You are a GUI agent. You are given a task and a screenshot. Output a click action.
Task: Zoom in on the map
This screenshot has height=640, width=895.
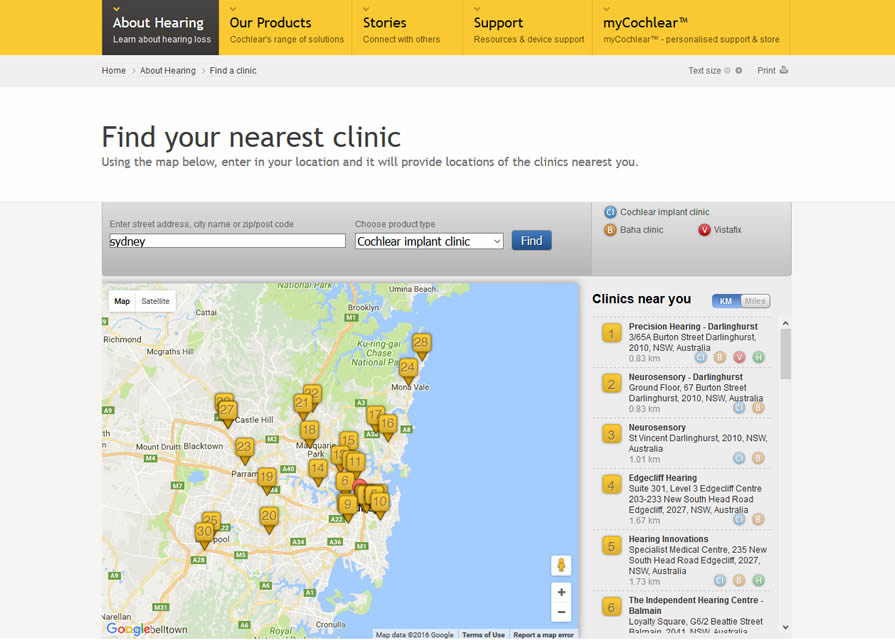click(x=561, y=592)
